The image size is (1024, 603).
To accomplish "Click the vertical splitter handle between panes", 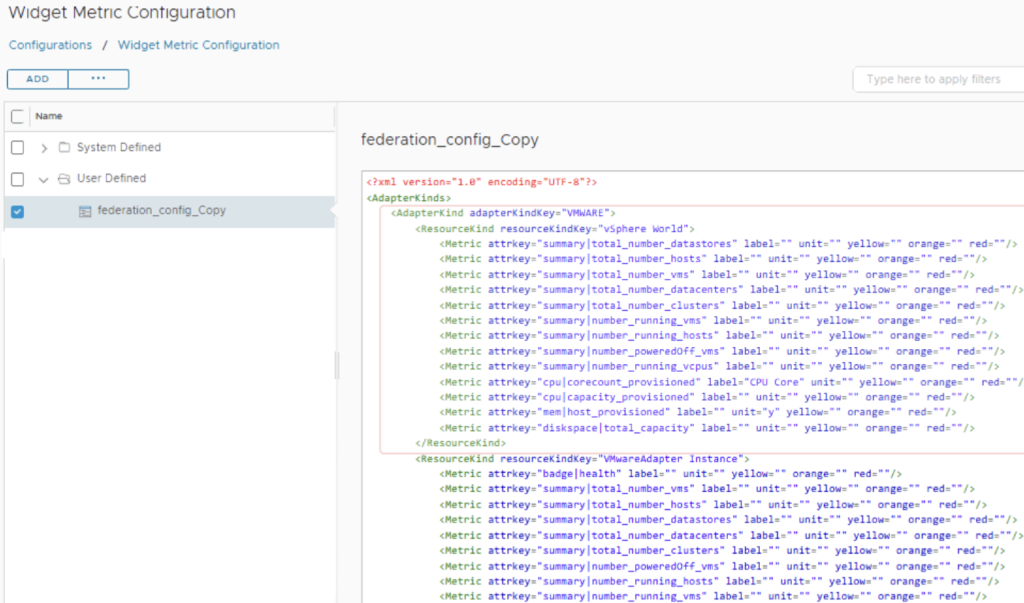I will (337, 366).
